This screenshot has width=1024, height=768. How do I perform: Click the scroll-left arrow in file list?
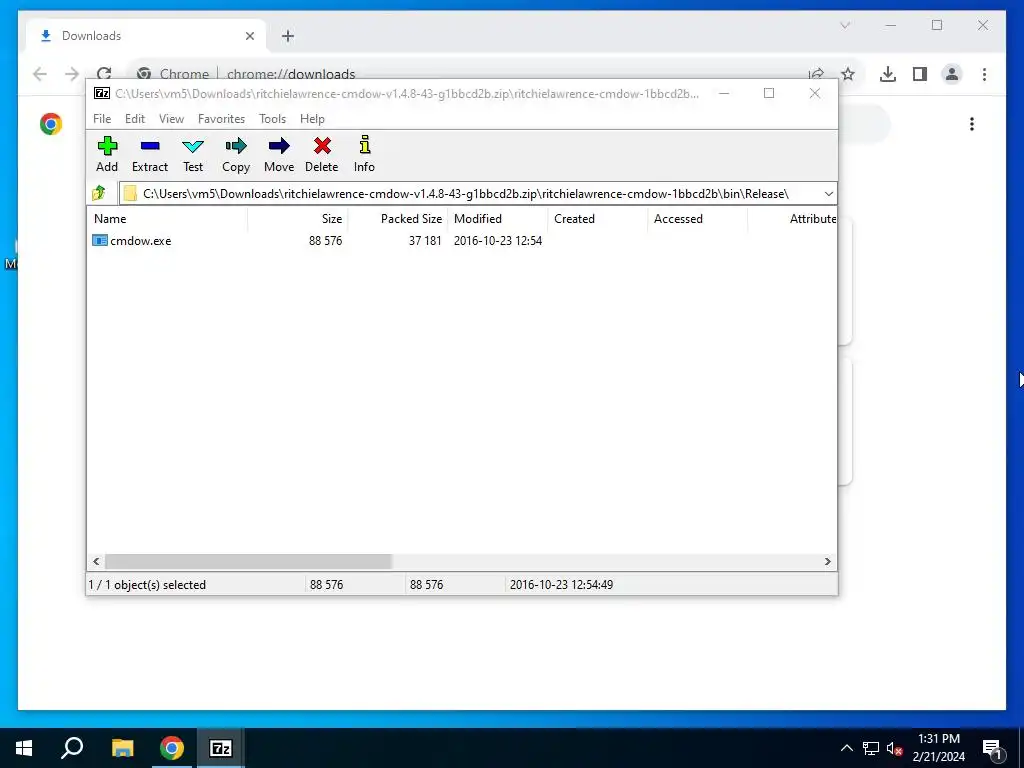[x=96, y=561]
